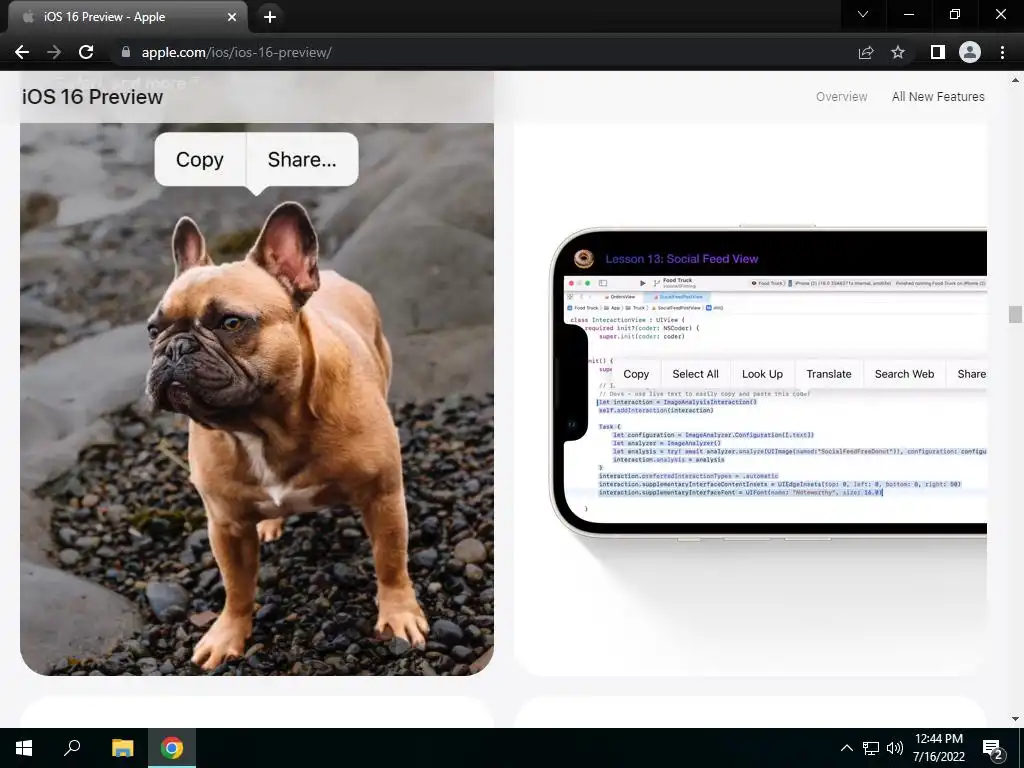
Task: Open network status tray icon
Action: tap(871, 748)
